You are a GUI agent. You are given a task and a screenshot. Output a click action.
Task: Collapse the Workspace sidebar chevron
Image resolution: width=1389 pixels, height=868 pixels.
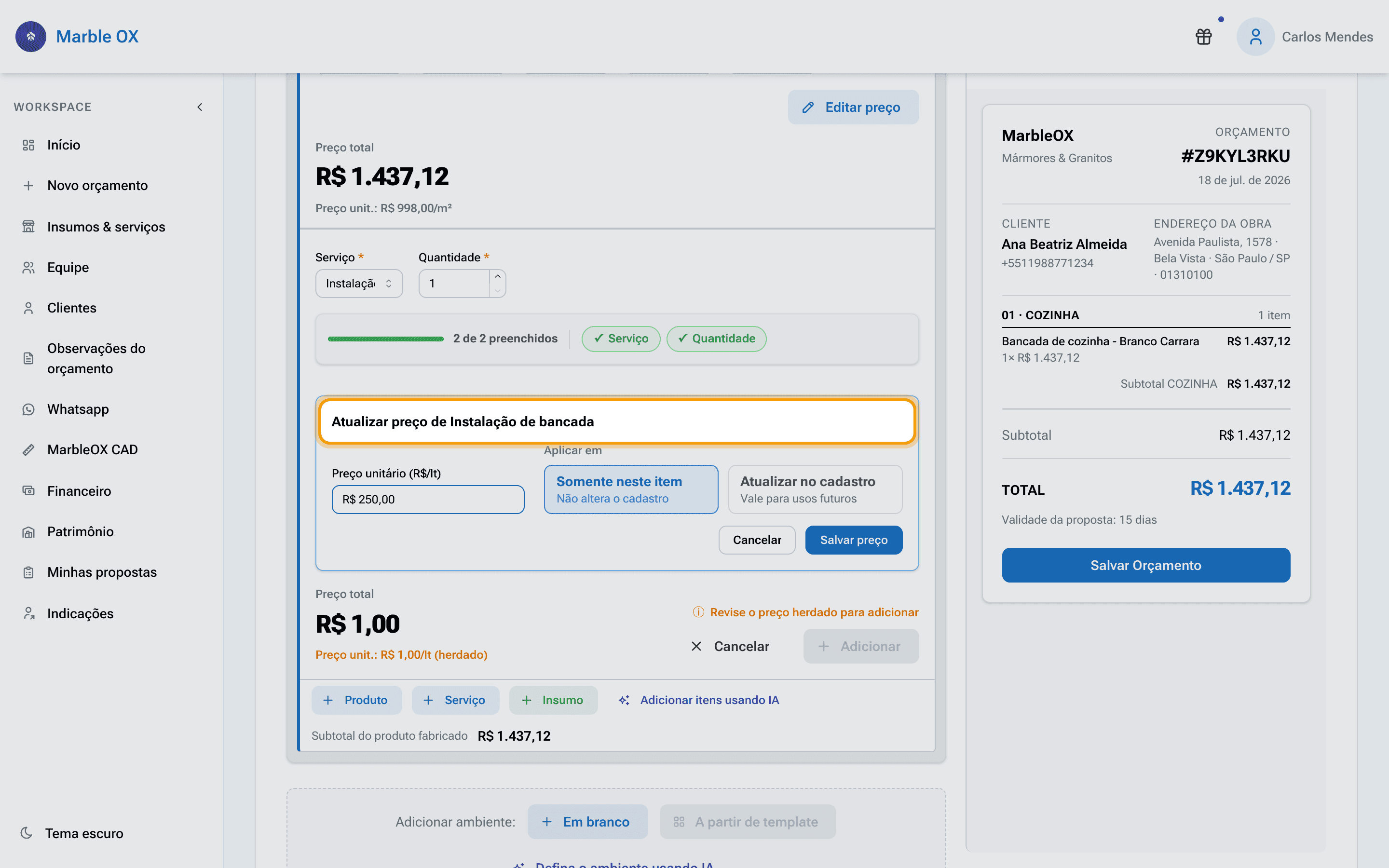pyautogui.click(x=200, y=107)
